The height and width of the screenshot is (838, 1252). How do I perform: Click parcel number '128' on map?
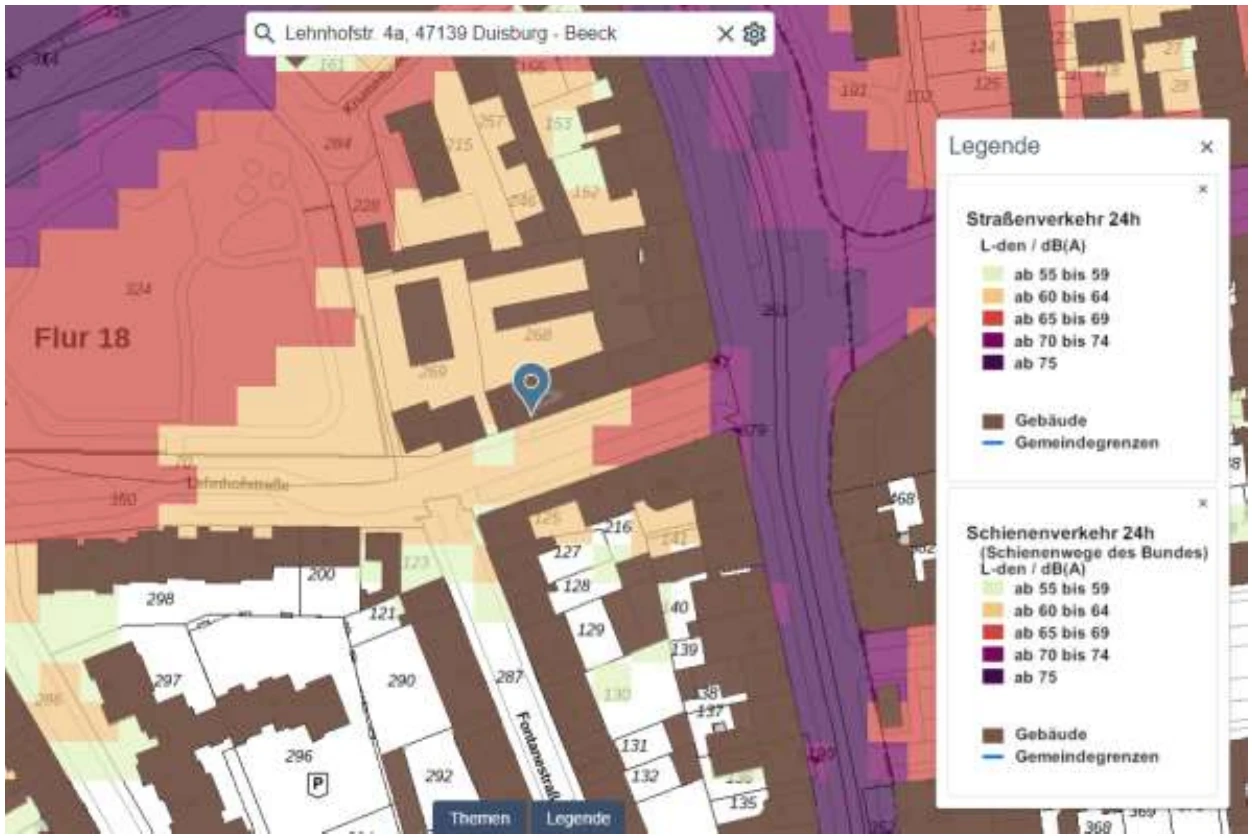pos(576,586)
